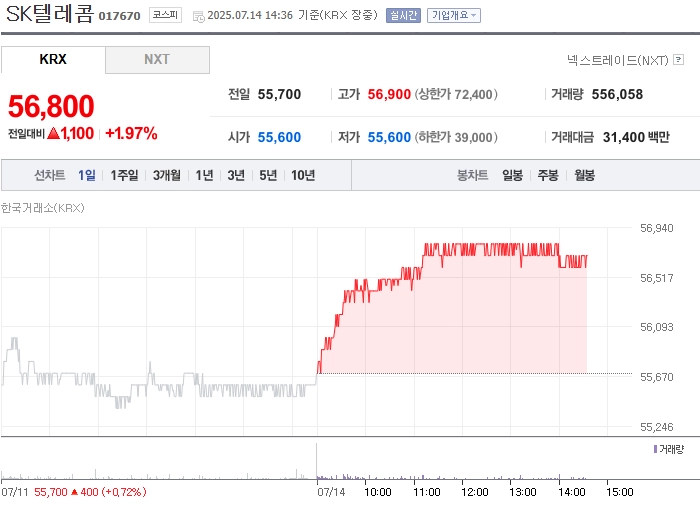Select the 1일 line chart period
The image size is (700, 505).
click(87, 175)
